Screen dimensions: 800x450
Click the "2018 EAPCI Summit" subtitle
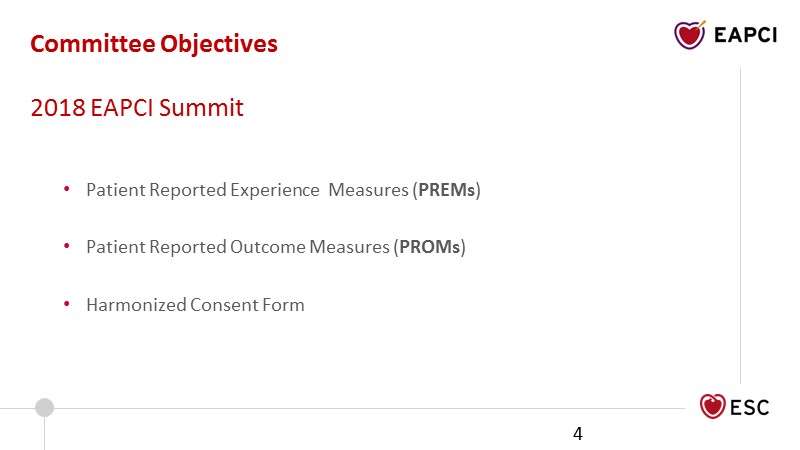(137, 107)
